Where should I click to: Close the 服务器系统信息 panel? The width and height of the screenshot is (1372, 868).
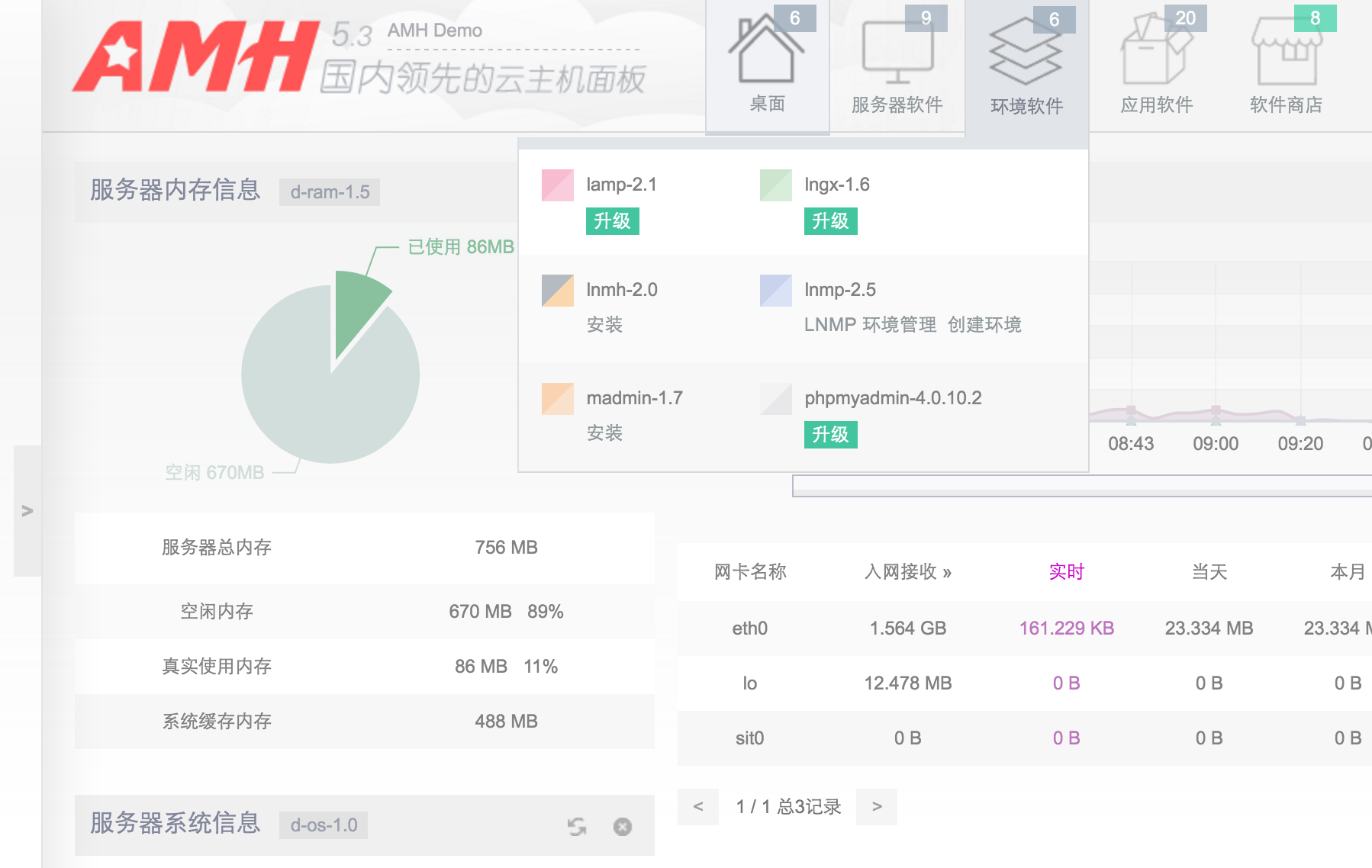pyautogui.click(x=623, y=827)
